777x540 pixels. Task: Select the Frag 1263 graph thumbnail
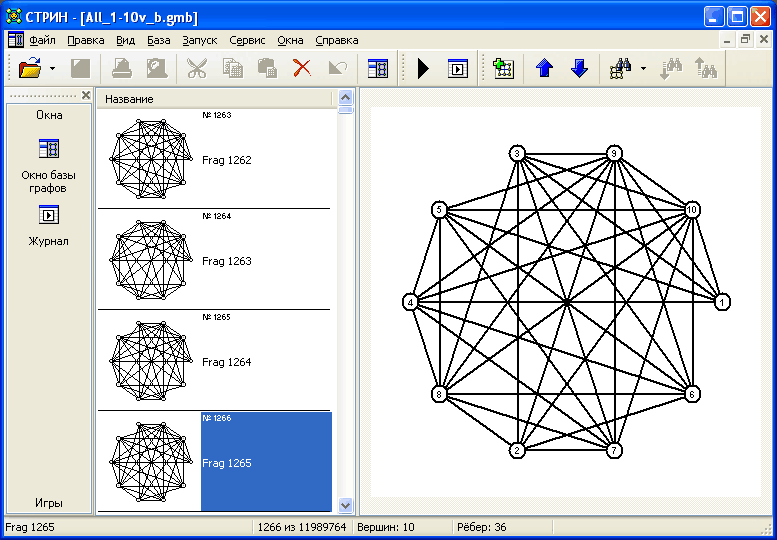pyautogui.click(x=151, y=260)
